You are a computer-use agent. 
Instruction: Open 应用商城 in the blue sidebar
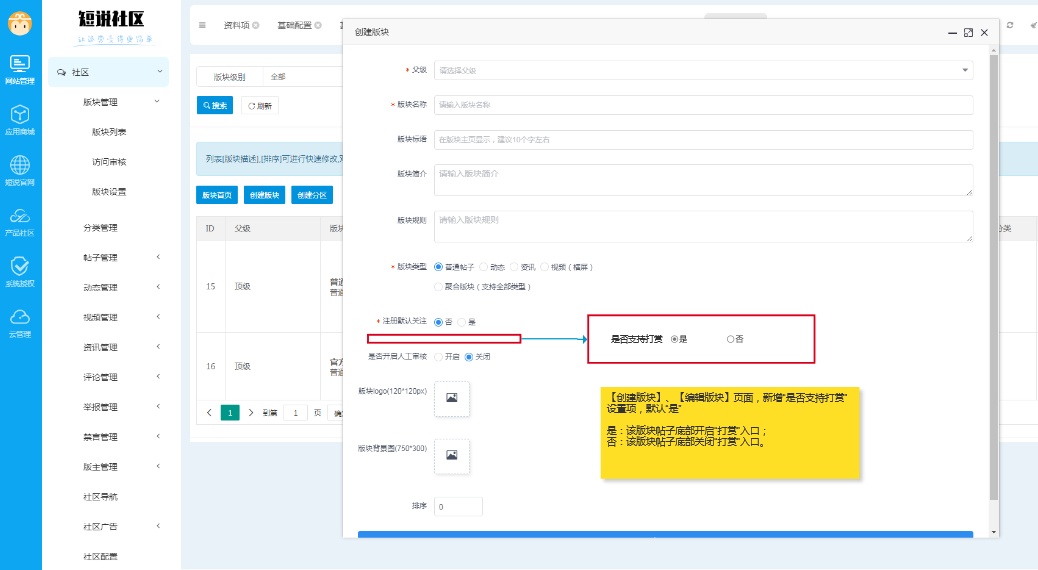pos(20,120)
